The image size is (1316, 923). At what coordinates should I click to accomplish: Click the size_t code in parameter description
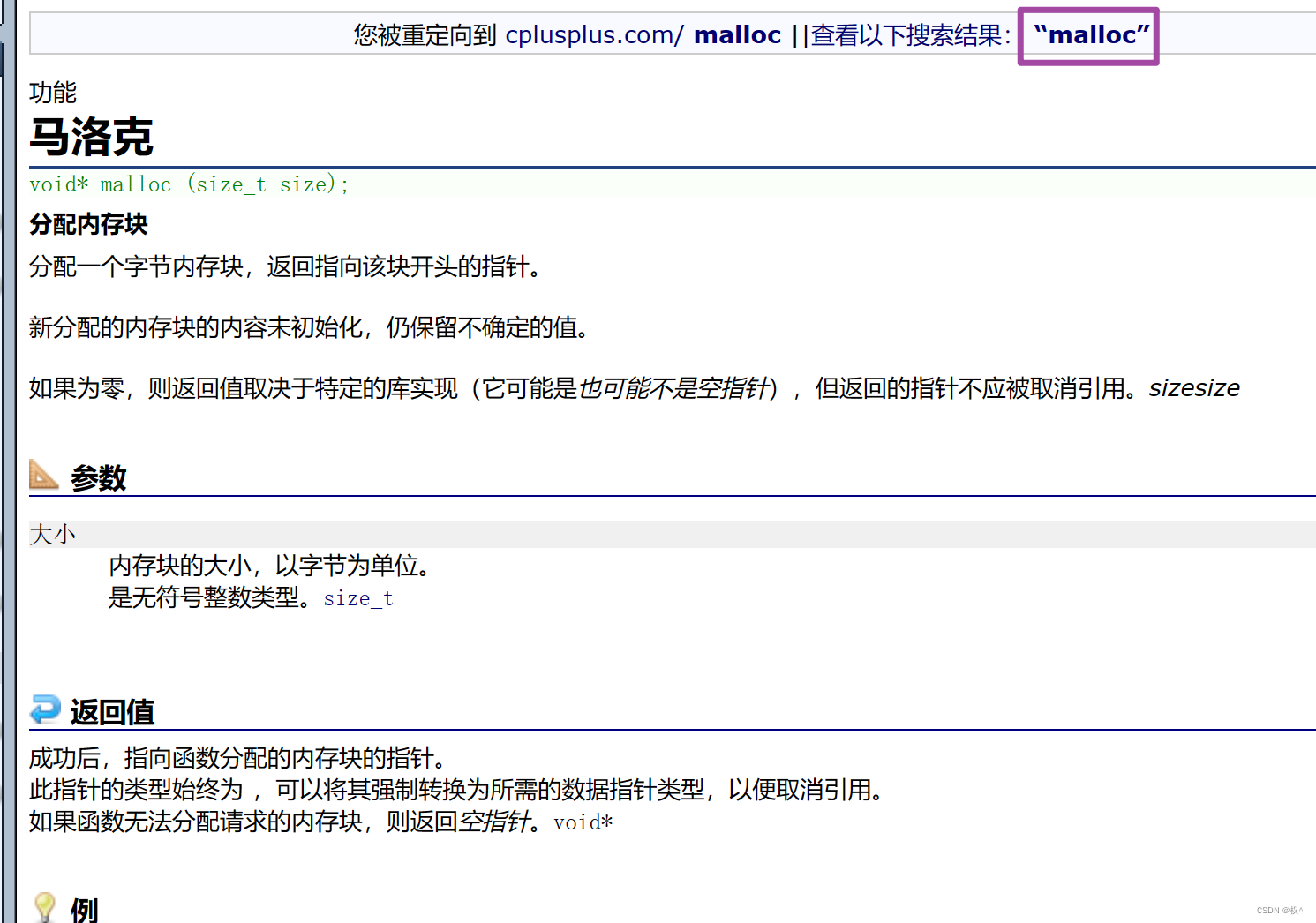click(358, 598)
